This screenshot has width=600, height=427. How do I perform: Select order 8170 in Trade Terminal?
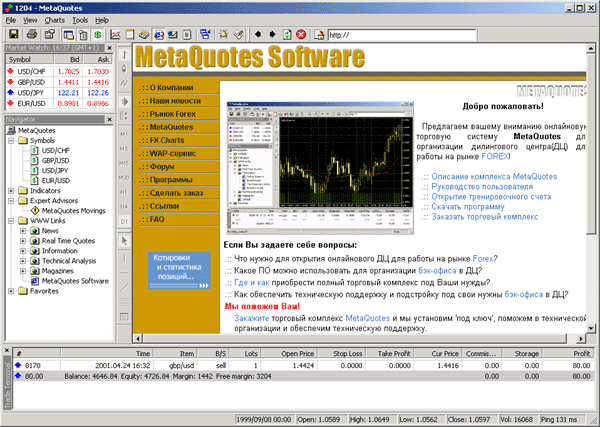(303, 365)
